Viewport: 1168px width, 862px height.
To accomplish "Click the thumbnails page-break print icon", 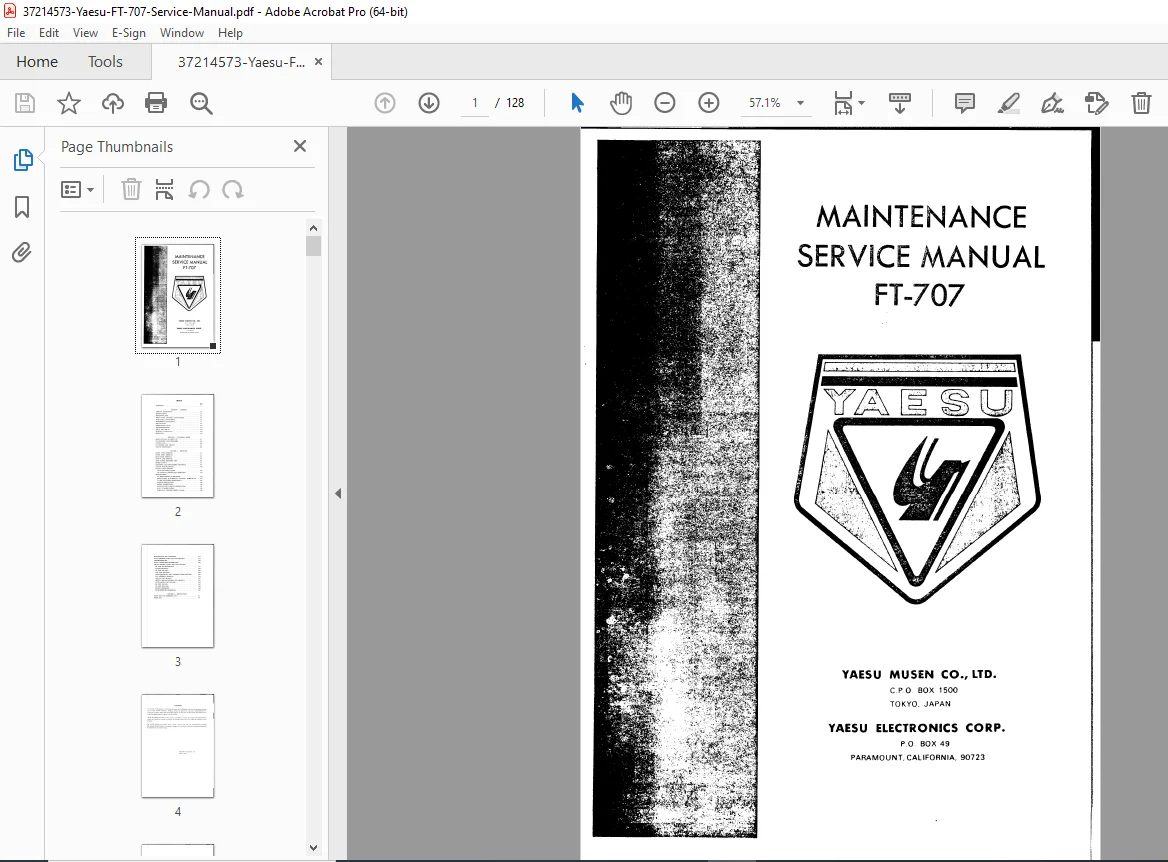I will [x=164, y=190].
